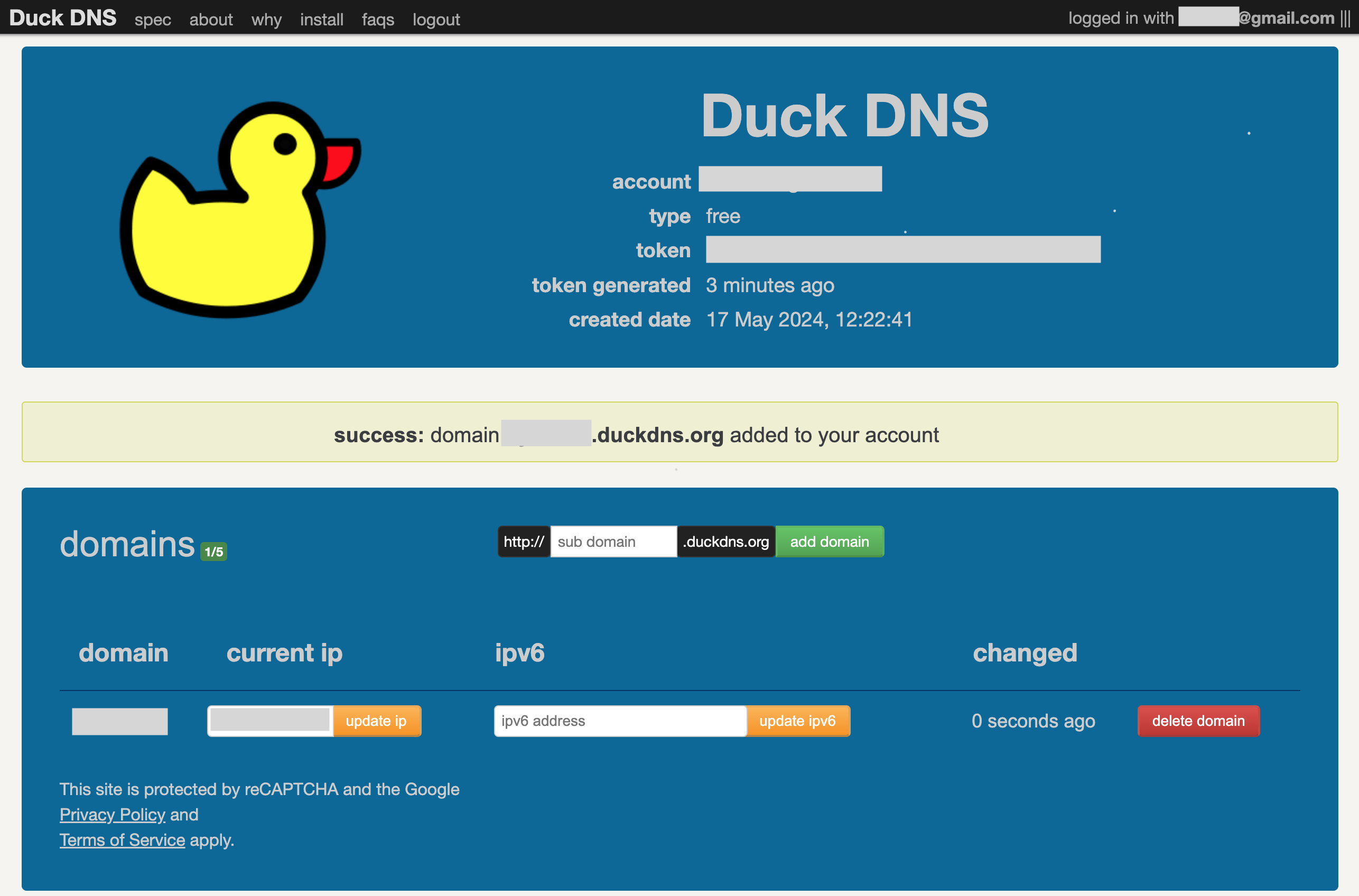This screenshot has height=896, width=1359.
Task: Click the 1/5 domains count badge
Action: [x=214, y=552]
